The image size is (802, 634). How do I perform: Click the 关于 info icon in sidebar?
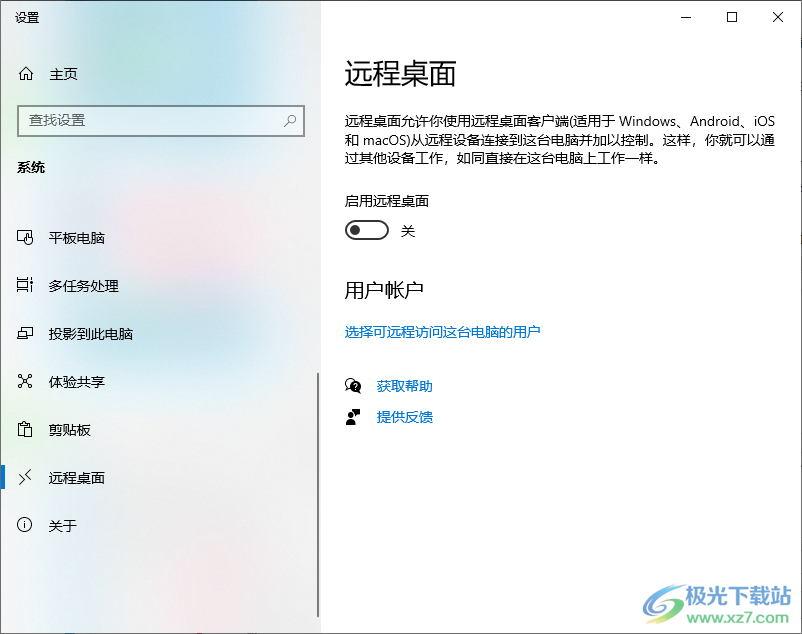(24, 525)
